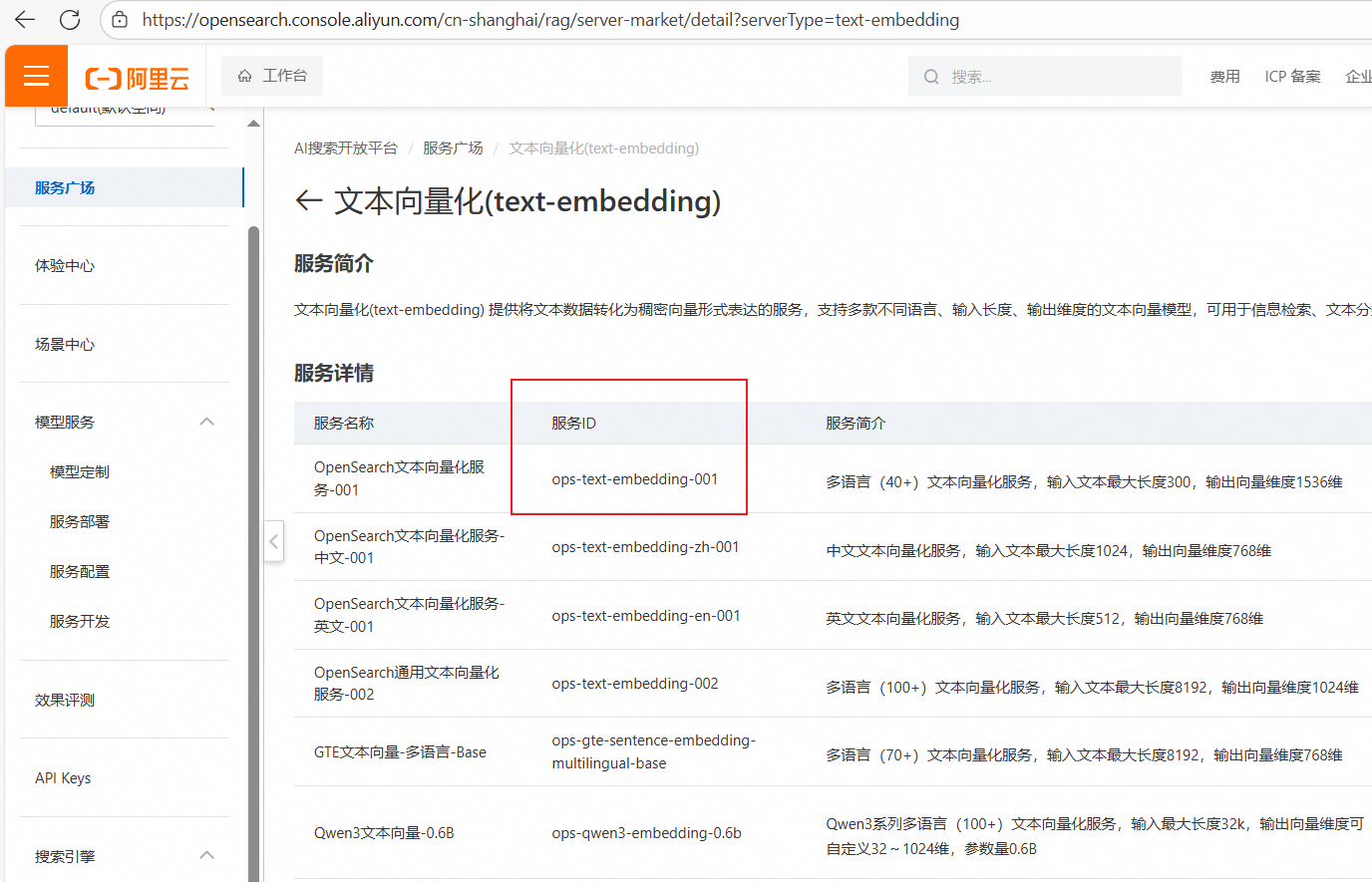Click OpenSearch文本向量化服务-中文-001 name cell
Screen dimensions: 1372x882
(x=409, y=547)
